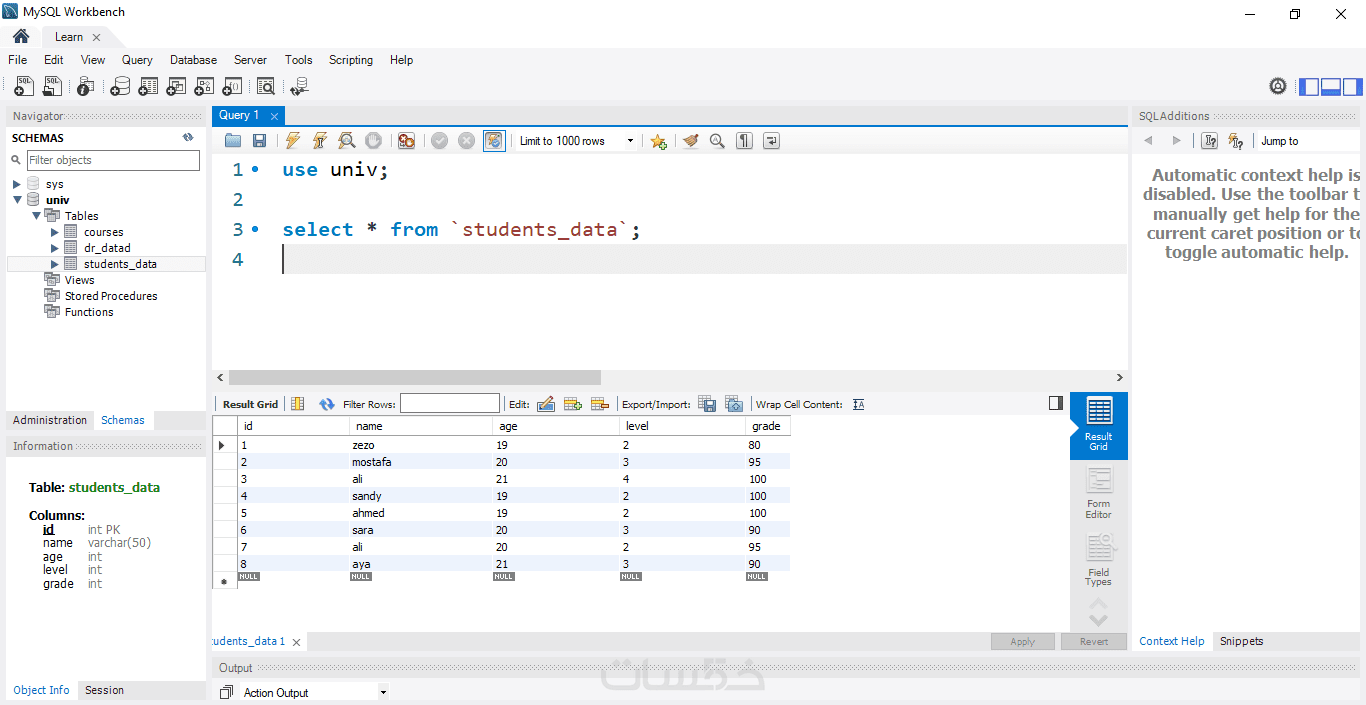Search table data icon in main toolbar

(266, 86)
